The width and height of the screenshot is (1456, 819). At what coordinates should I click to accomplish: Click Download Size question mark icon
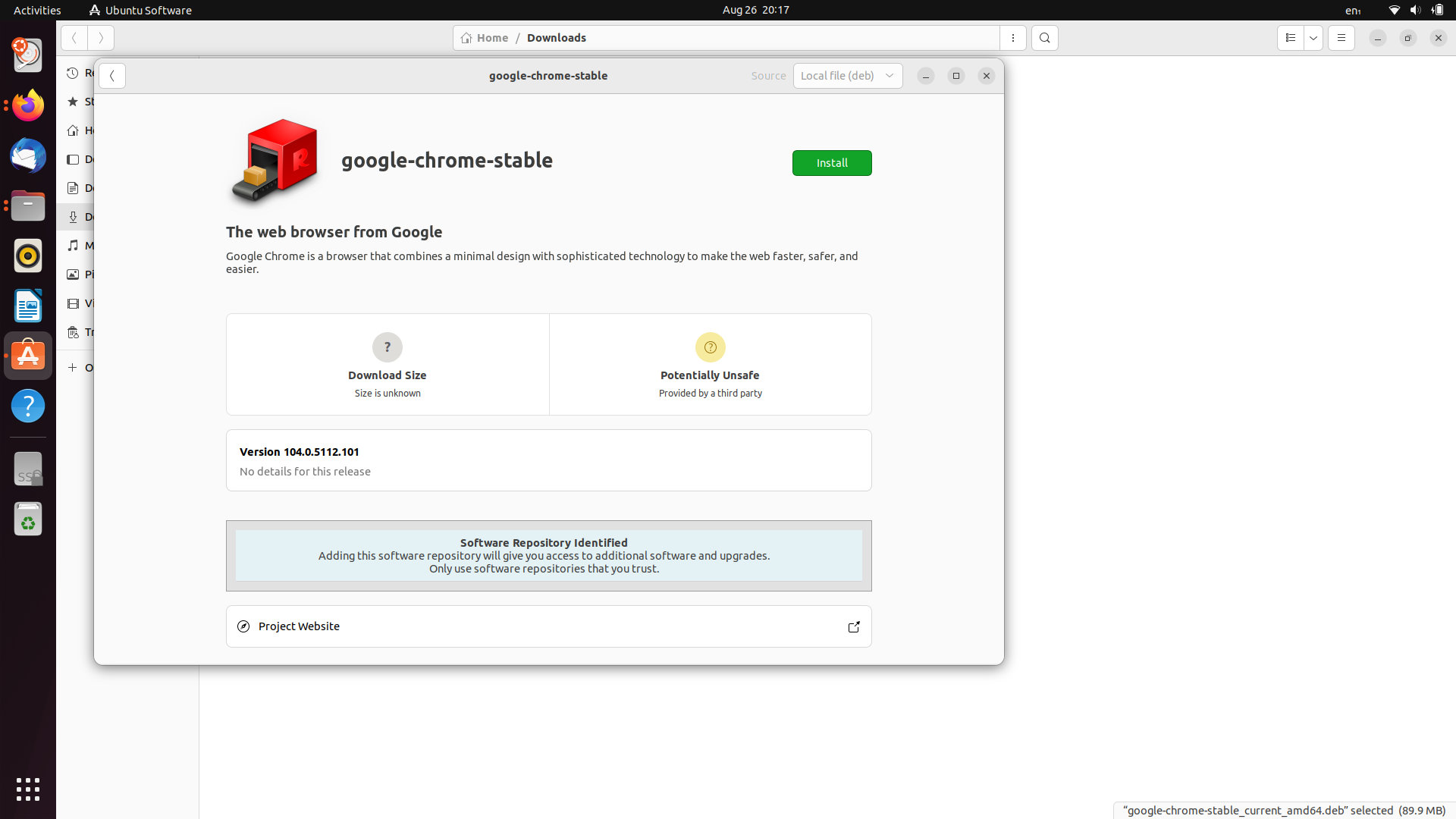[x=388, y=347]
